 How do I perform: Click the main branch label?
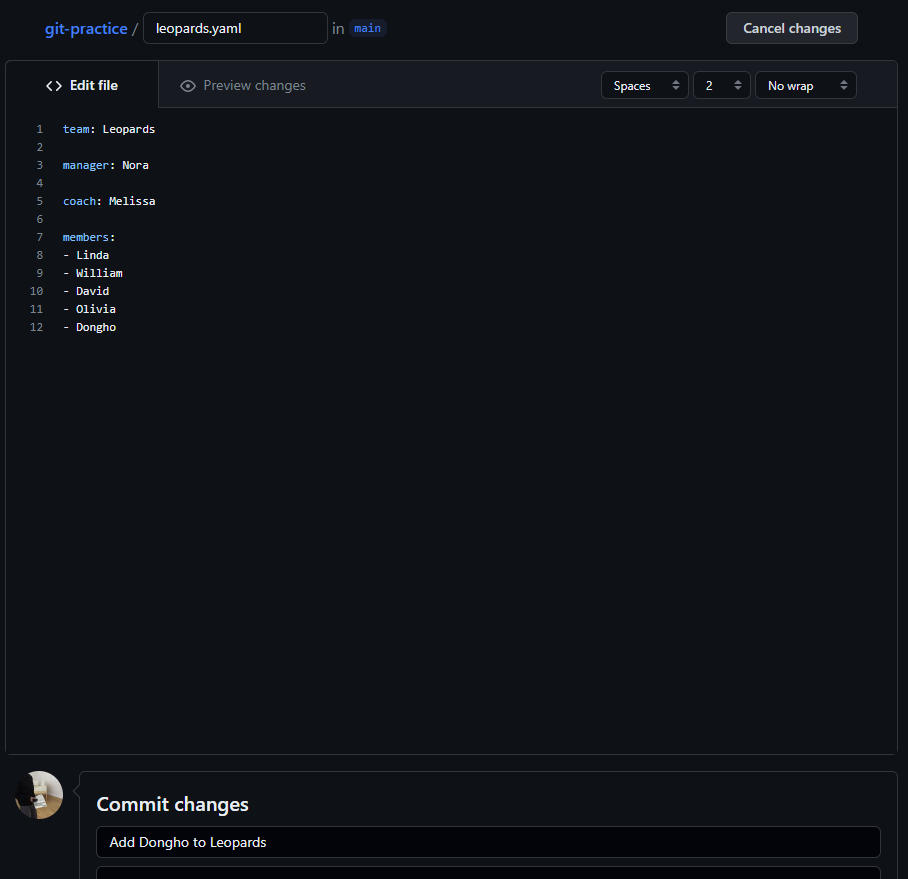click(x=367, y=28)
